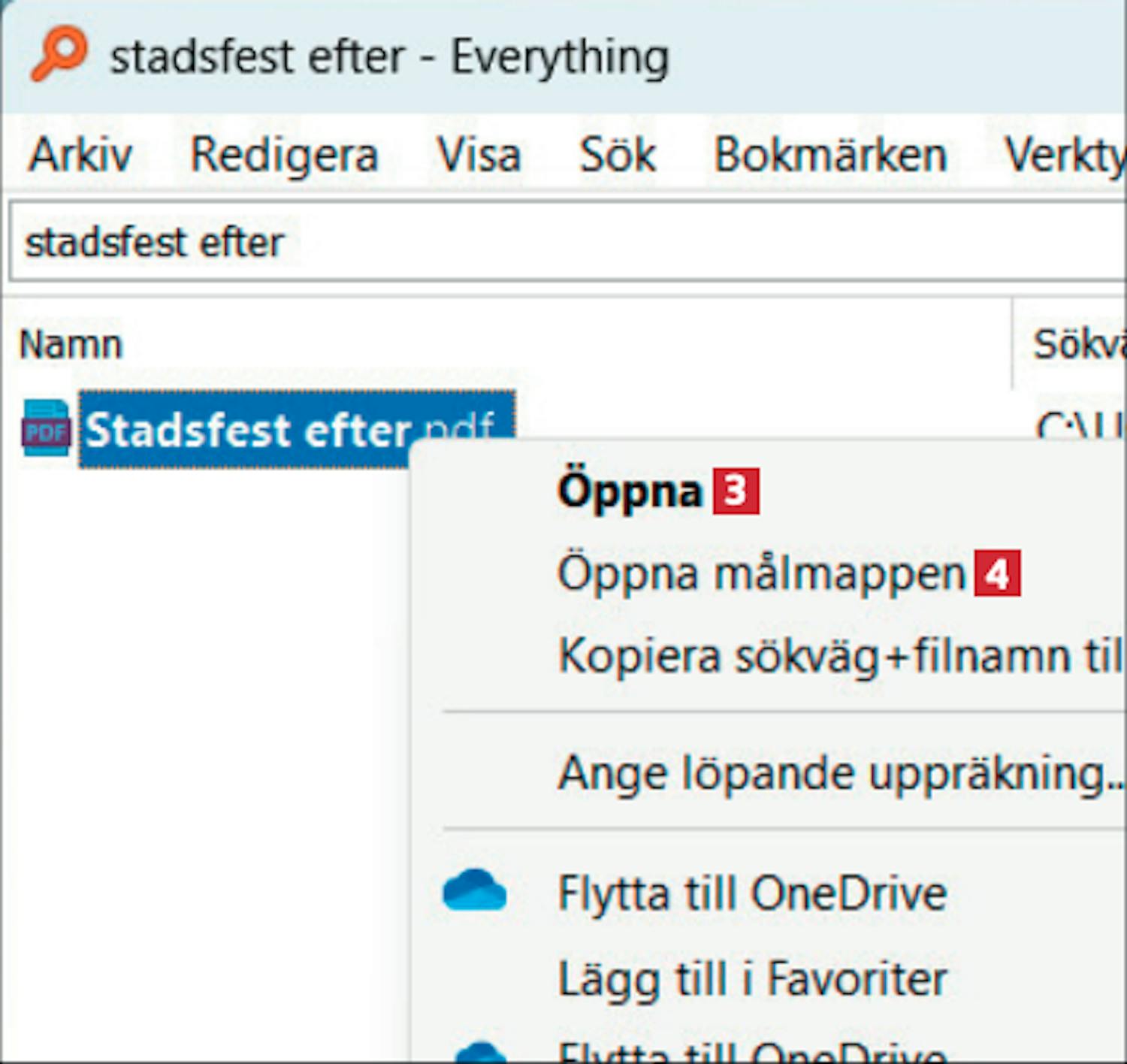Choose Lägg till i Favoriter
The width and height of the screenshot is (1127, 1064).
coord(752,978)
